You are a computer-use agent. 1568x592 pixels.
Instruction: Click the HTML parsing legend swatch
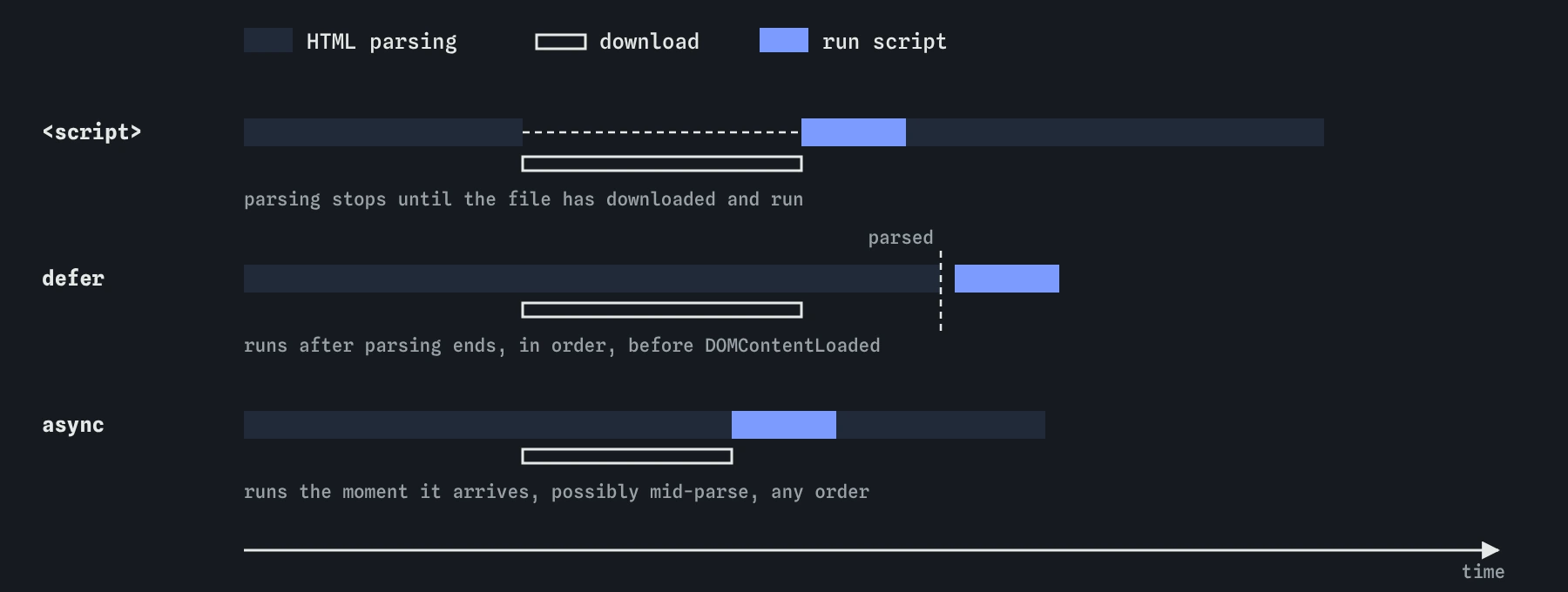268,40
